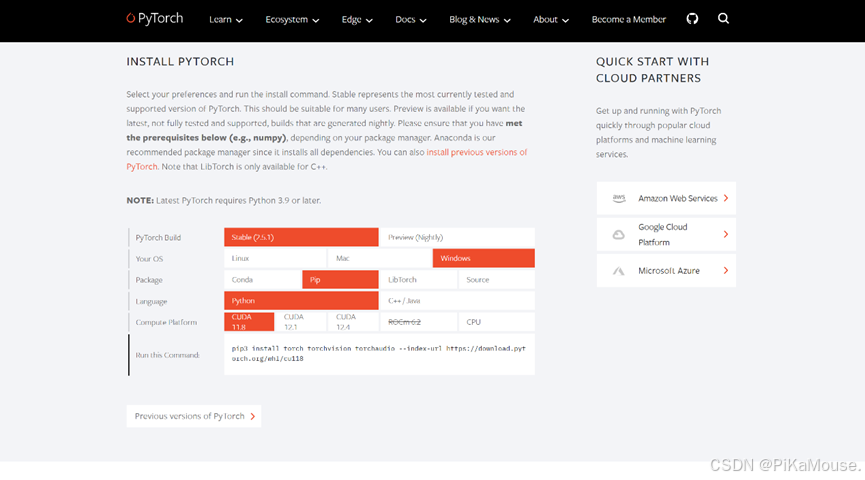The width and height of the screenshot is (865, 480).
Task: Click the AWS logo icon
Action: 619,198
